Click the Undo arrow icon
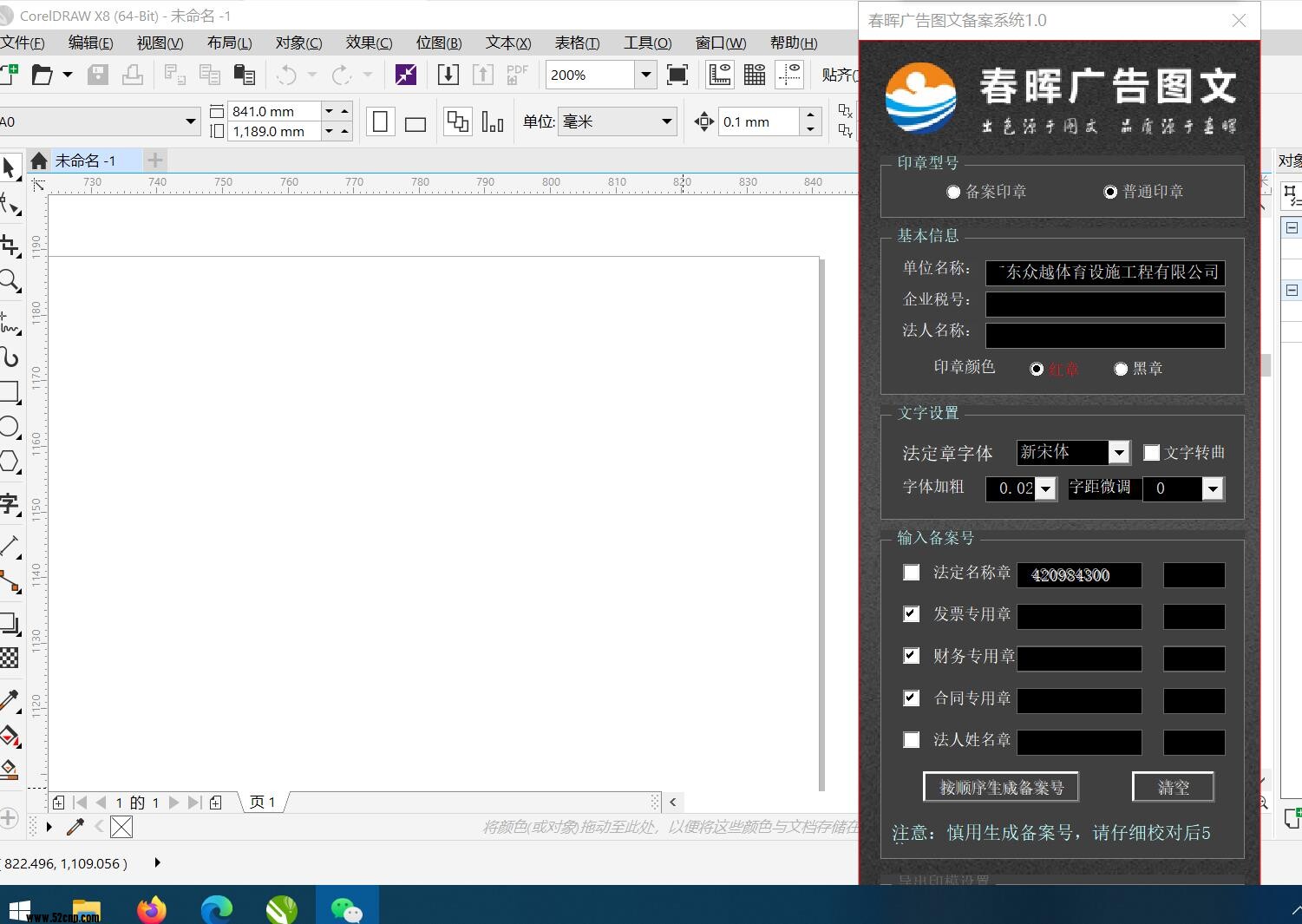The width and height of the screenshot is (1302, 924). 286,75
